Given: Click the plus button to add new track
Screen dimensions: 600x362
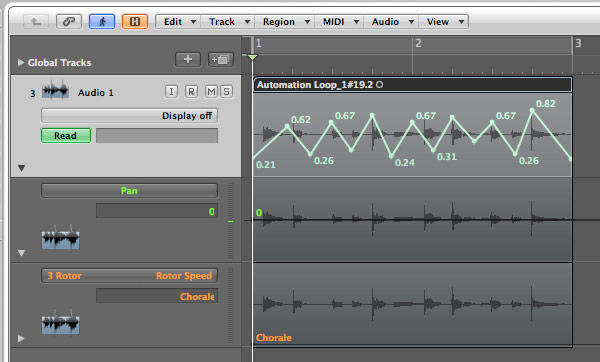Looking at the screenshot, I should [x=188, y=59].
